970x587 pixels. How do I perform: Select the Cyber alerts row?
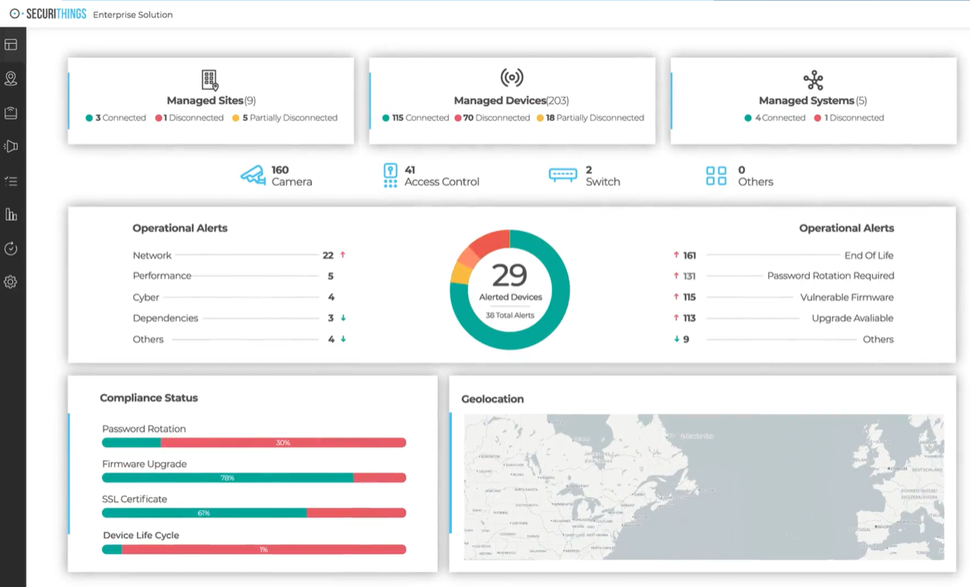click(233, 297)
